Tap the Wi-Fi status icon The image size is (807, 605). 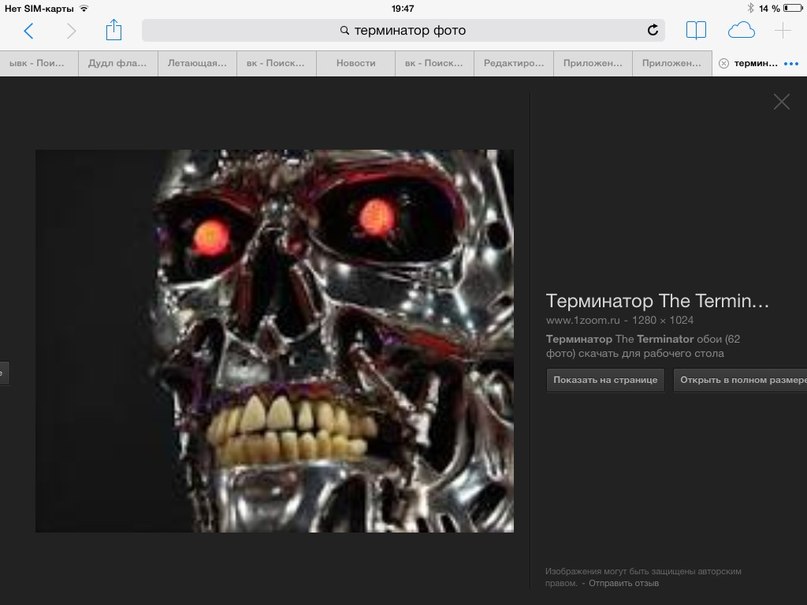[84, 9]
